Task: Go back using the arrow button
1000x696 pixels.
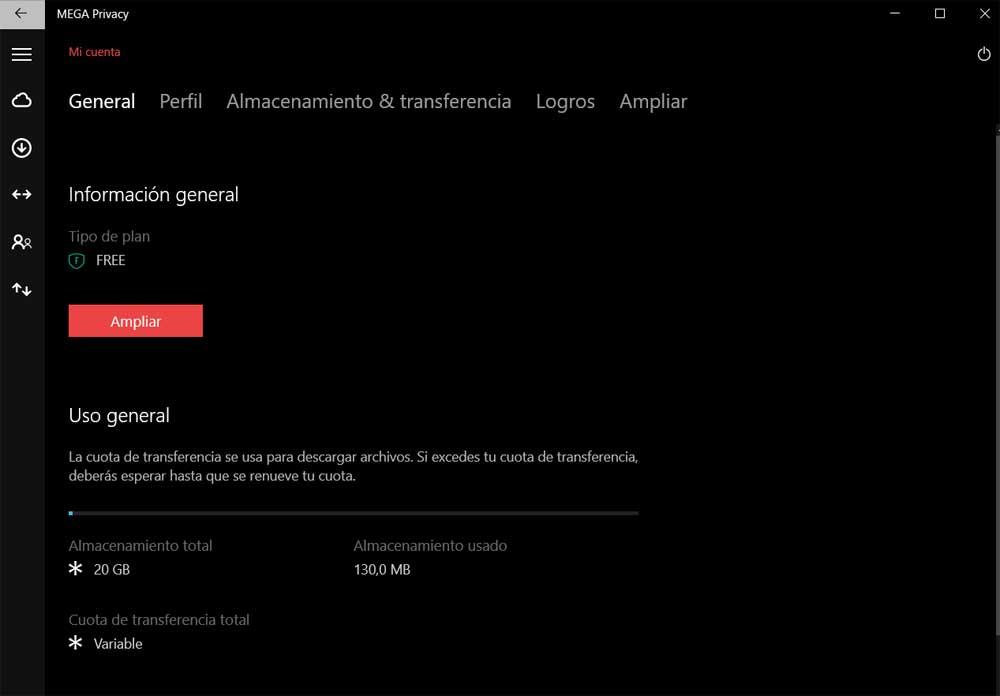Action: tap(22, 13)
